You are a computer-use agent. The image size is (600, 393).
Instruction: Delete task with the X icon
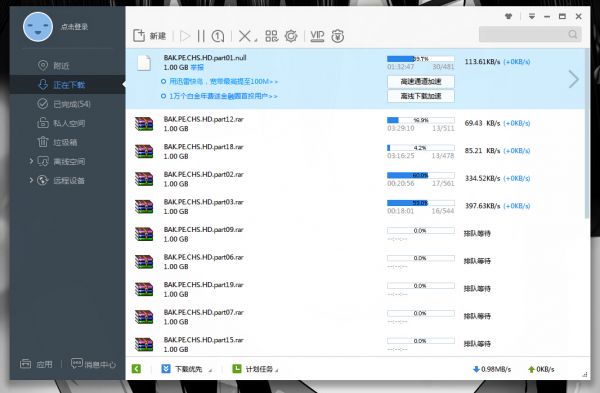[x=245, y=36]
